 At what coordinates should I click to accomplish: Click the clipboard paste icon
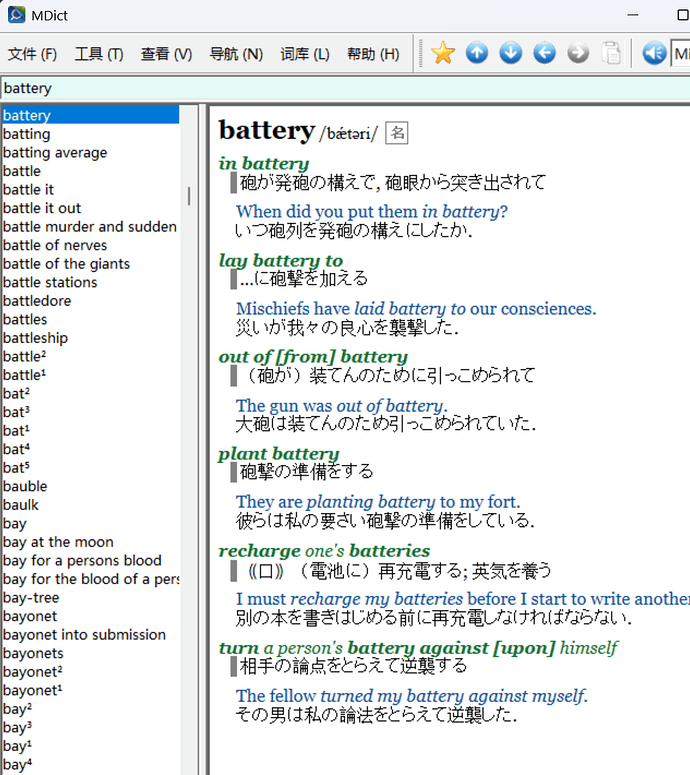point(611,53)
